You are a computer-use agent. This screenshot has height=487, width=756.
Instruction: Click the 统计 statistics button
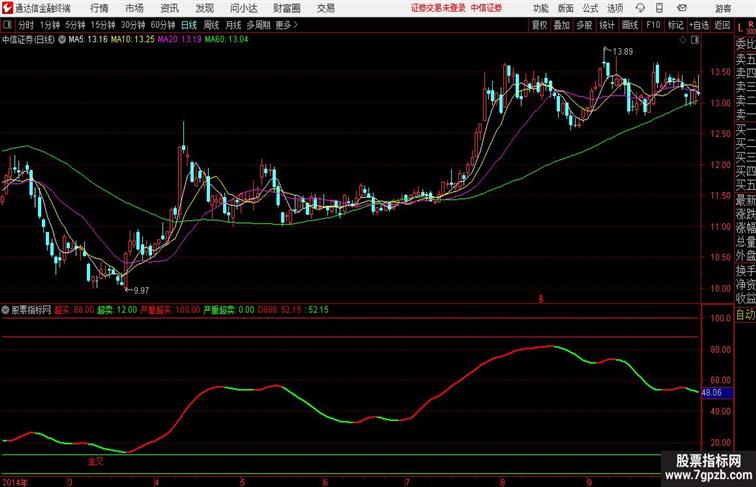click(x=607, y=25)
